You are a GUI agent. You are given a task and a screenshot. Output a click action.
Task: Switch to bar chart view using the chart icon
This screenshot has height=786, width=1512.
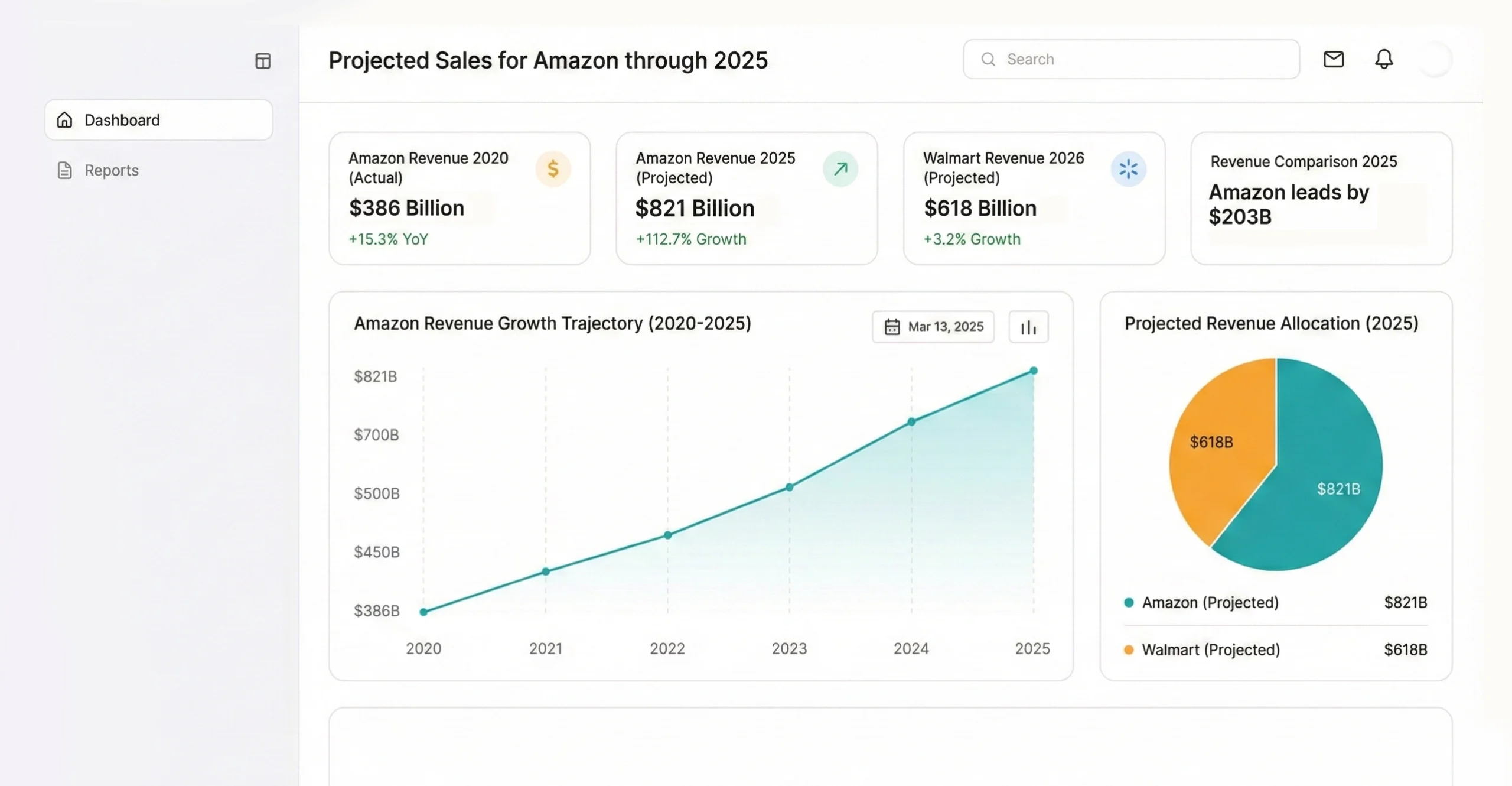pos(1028,326)
